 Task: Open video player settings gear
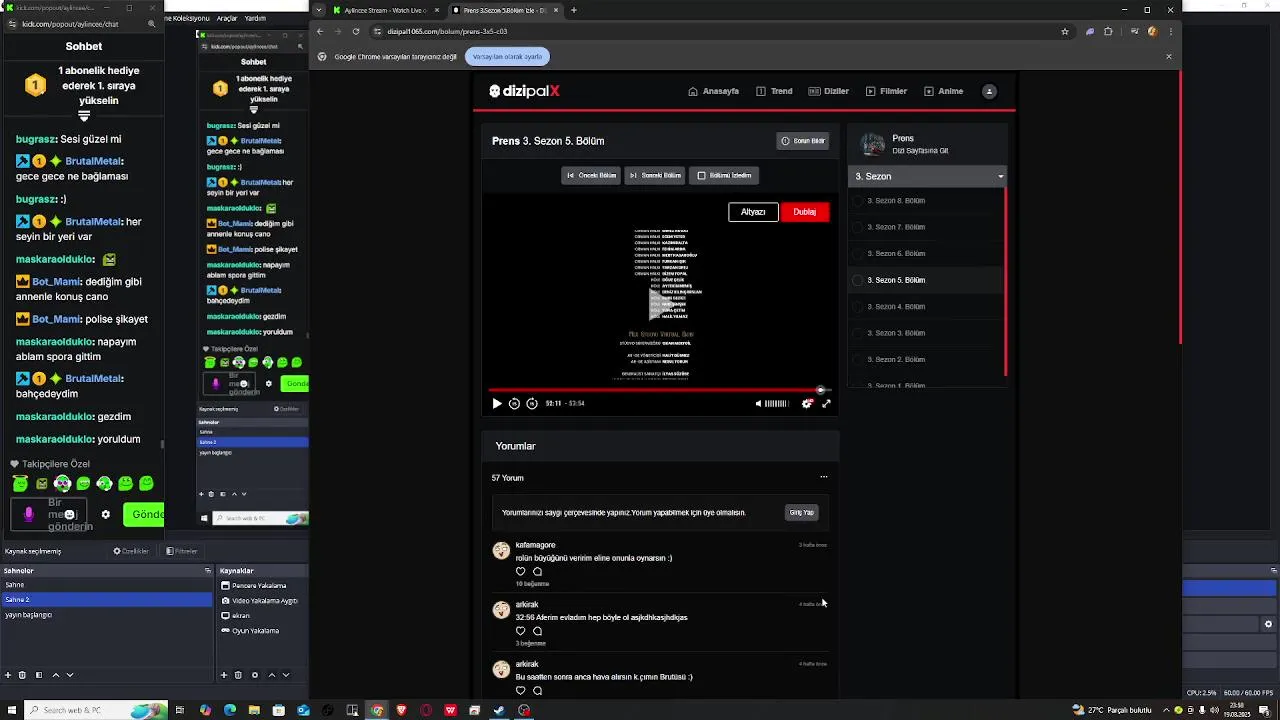tap(807, 404)
